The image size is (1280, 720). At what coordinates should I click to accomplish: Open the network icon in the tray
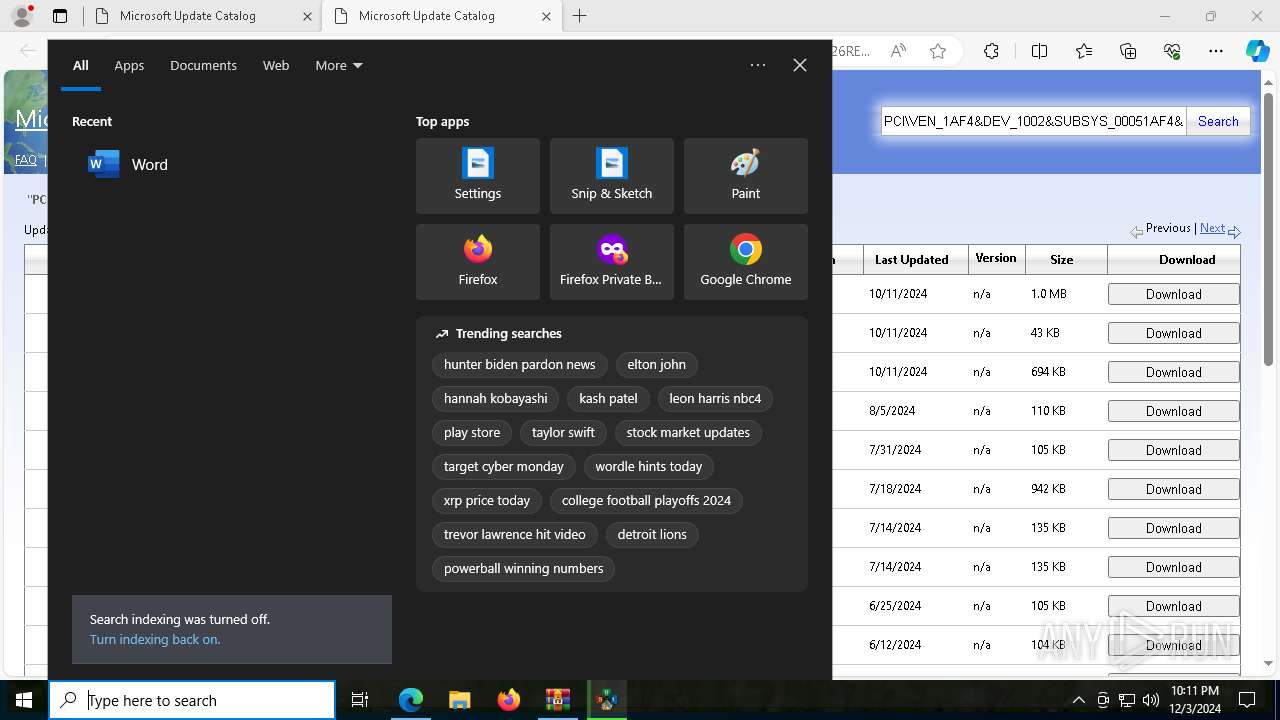pos(1127,700)
